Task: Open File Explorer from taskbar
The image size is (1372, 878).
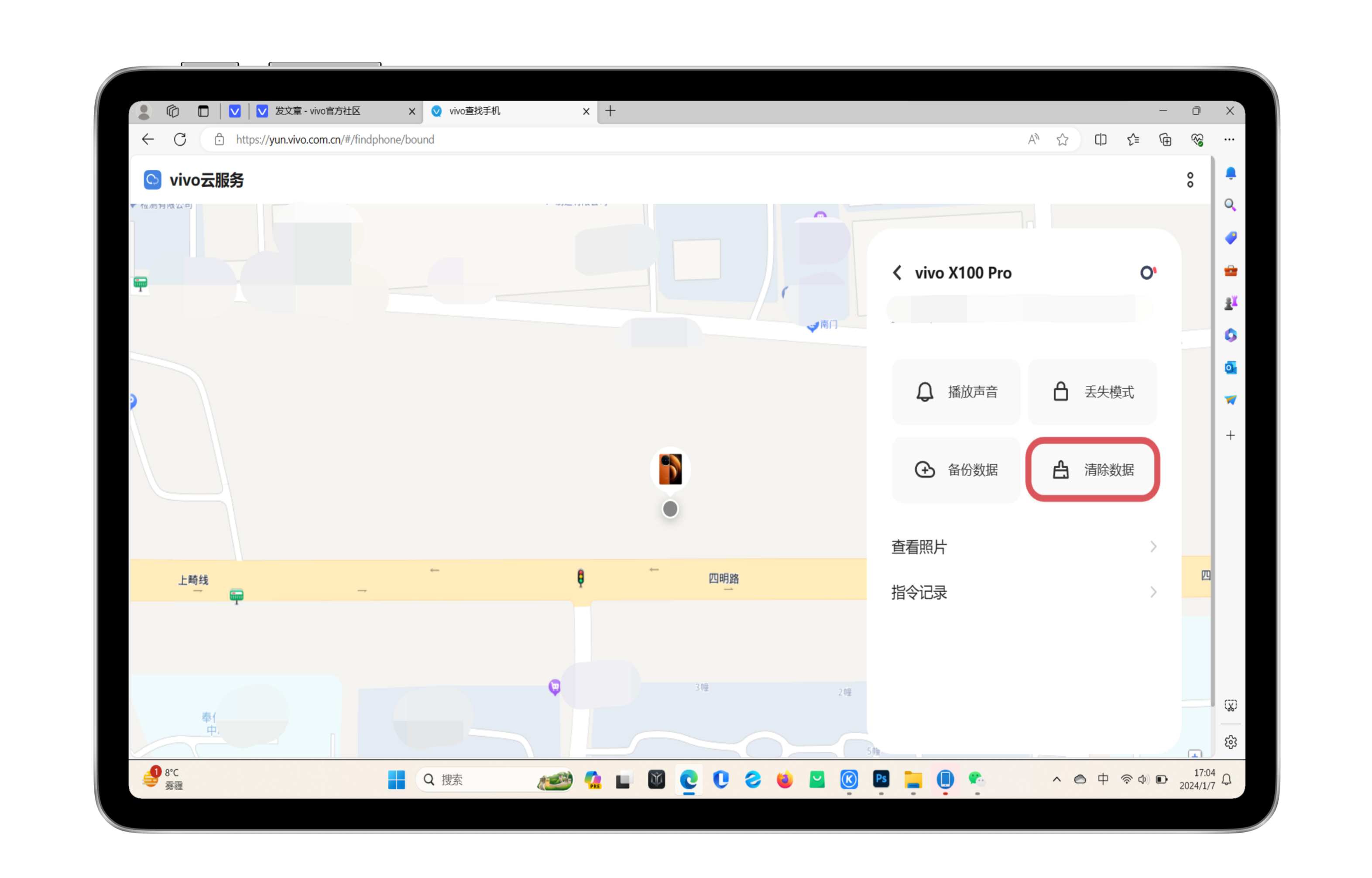Action: (913, 780)
